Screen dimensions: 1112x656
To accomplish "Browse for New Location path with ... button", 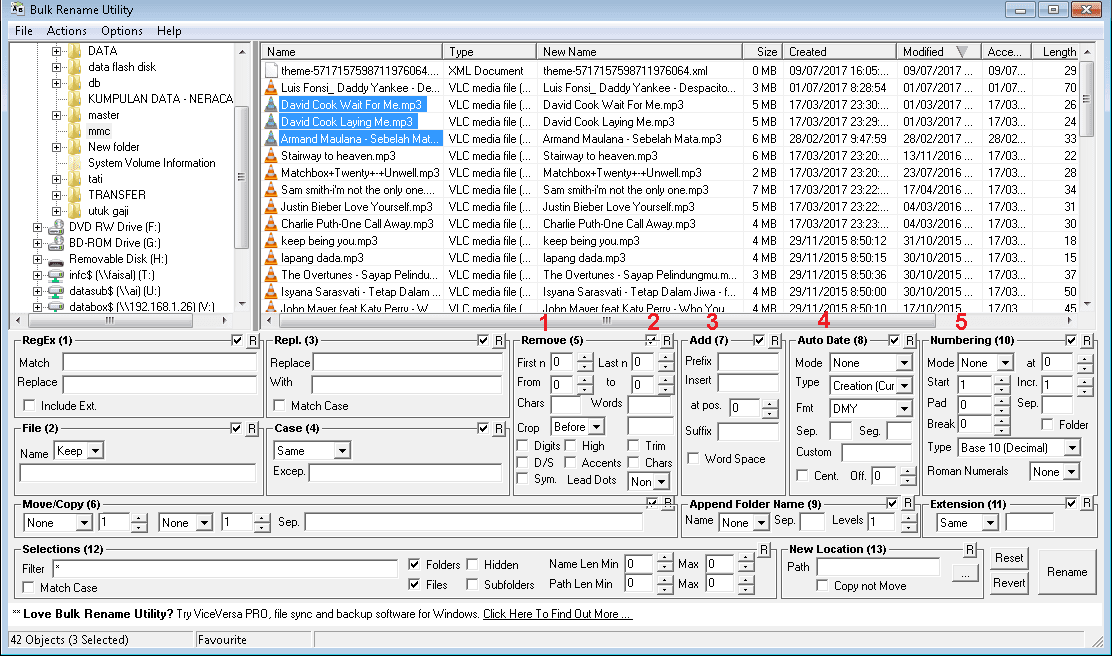I will pyautogui.click(x=965, y=573).
